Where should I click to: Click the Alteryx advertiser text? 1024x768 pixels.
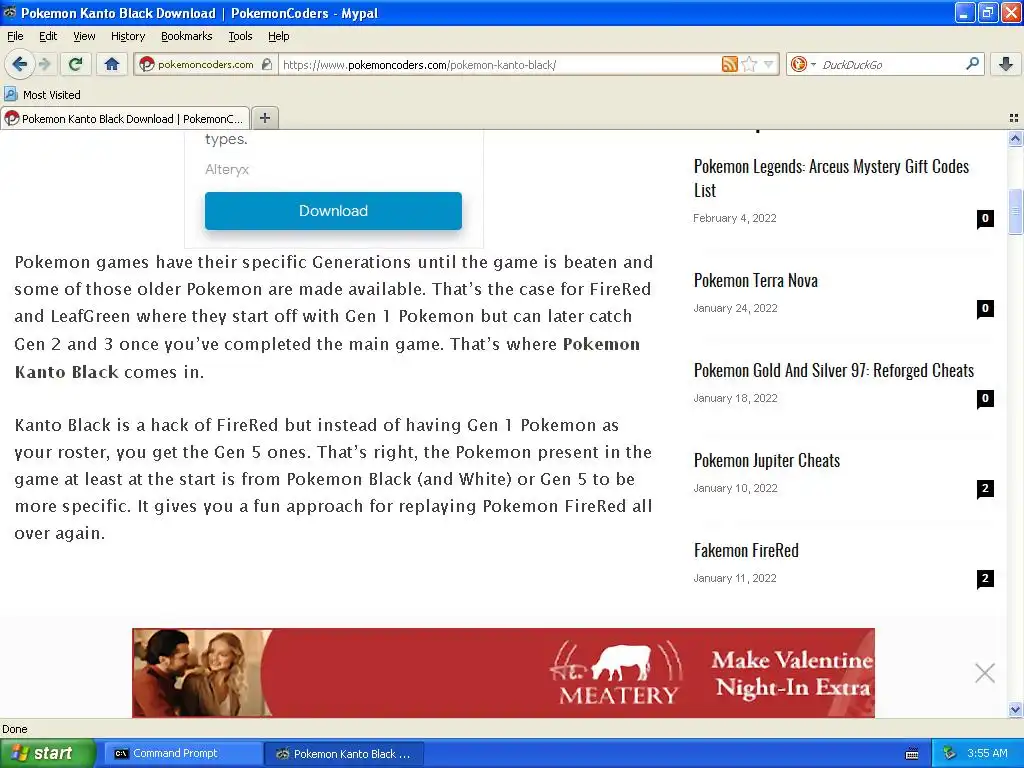click(x=227, y=169)
